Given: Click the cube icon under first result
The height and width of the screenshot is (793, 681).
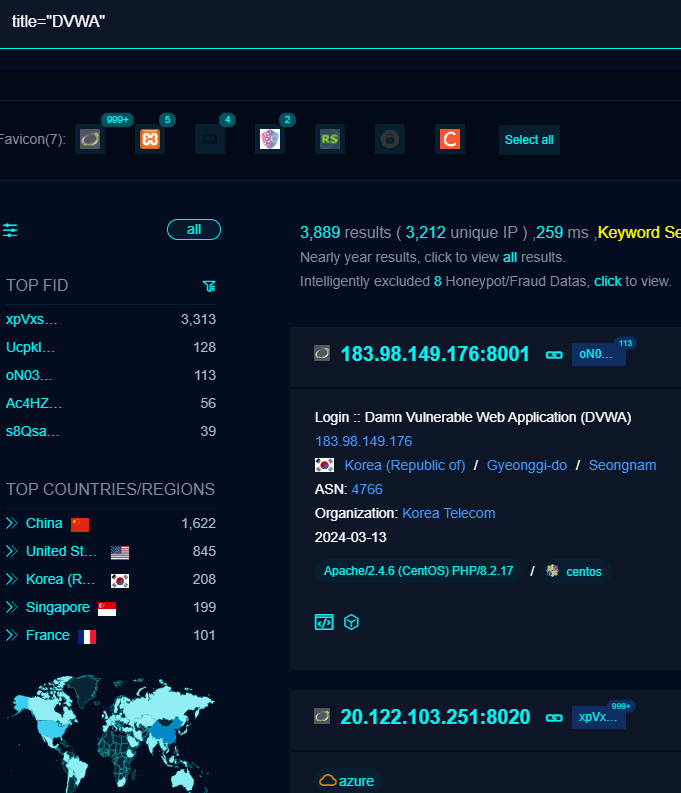Looking at the screenshot, I should (351, 622).
